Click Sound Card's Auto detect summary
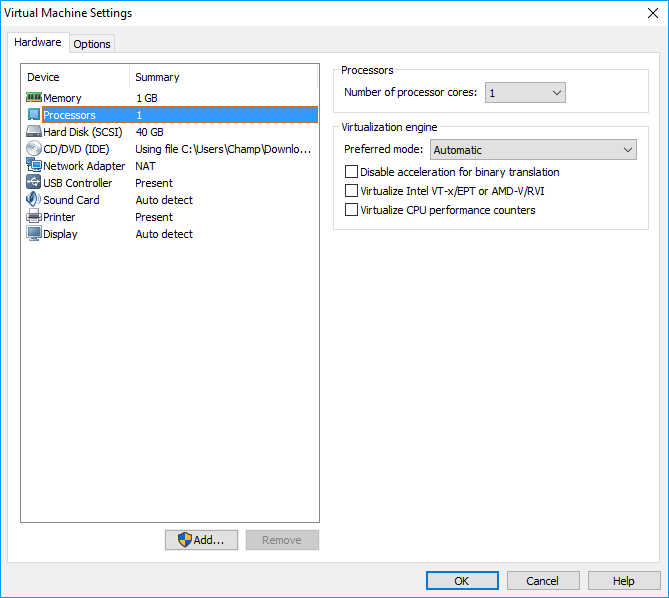The height and width of the screenshot is (598, 669). pyautogui.click(x=164, y=200)
